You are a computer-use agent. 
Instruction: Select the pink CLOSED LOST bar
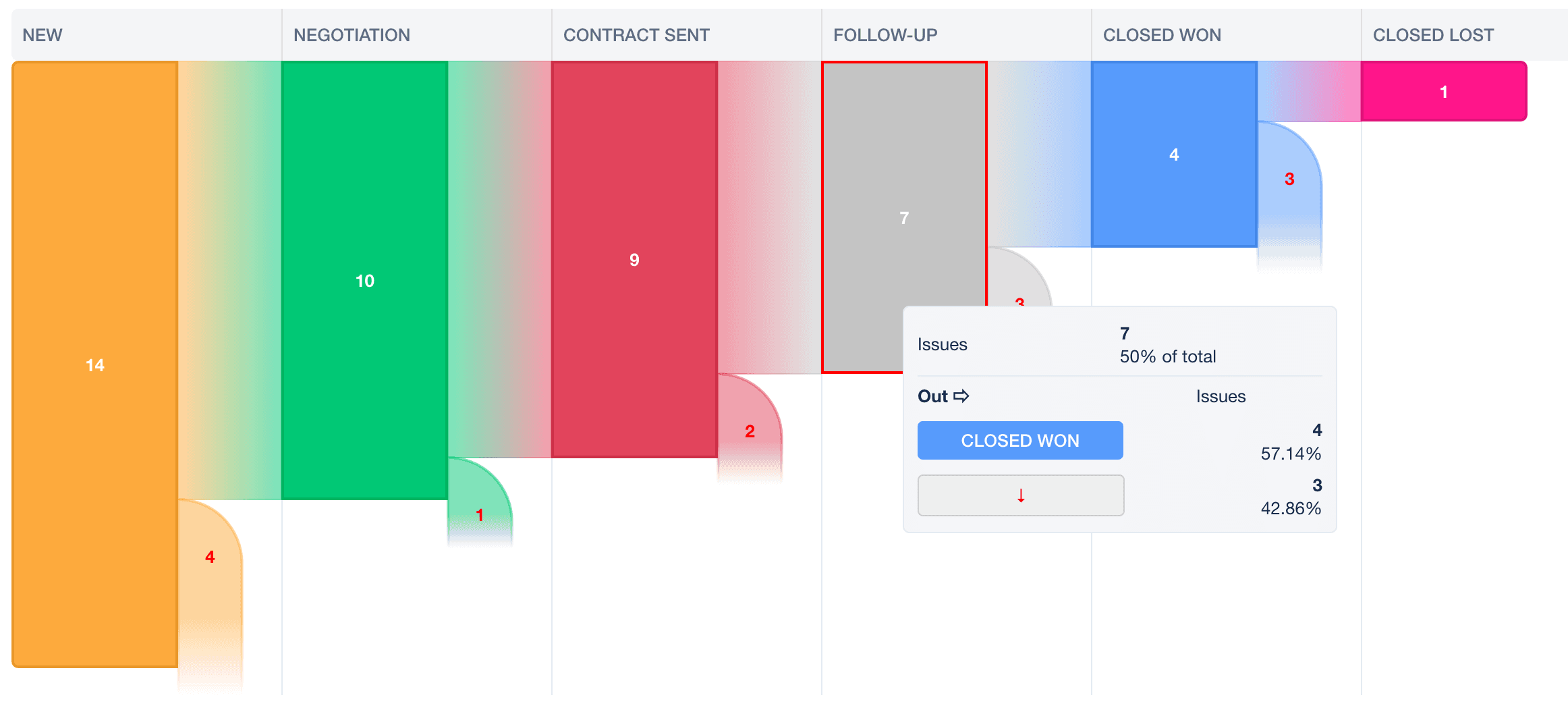point(1444,91)
